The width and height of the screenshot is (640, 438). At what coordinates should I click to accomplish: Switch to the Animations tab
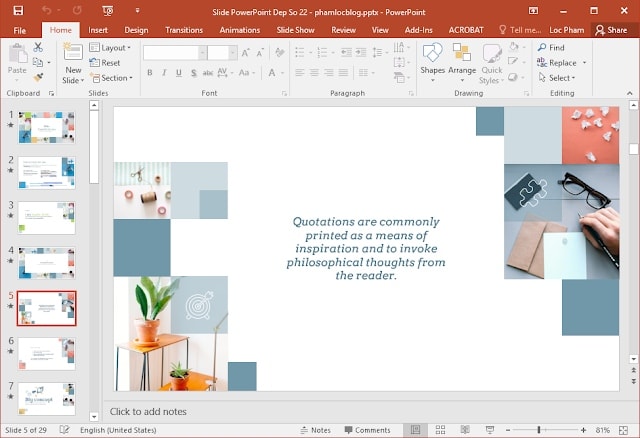[240, 30]
